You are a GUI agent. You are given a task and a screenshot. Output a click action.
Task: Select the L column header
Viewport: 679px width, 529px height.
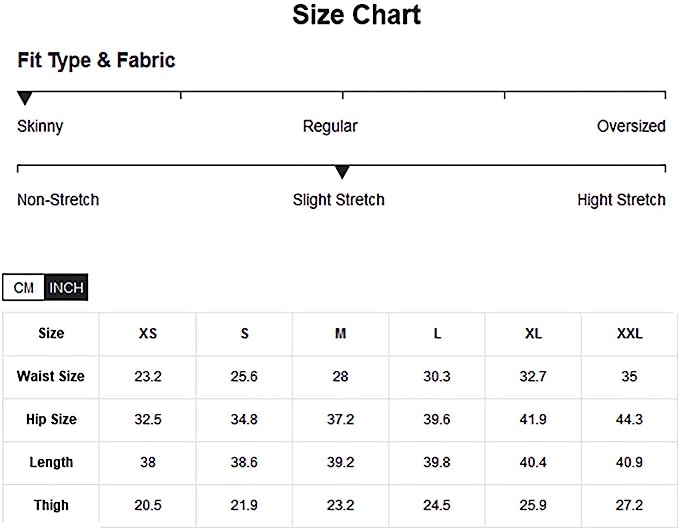(x=437, y=334)
